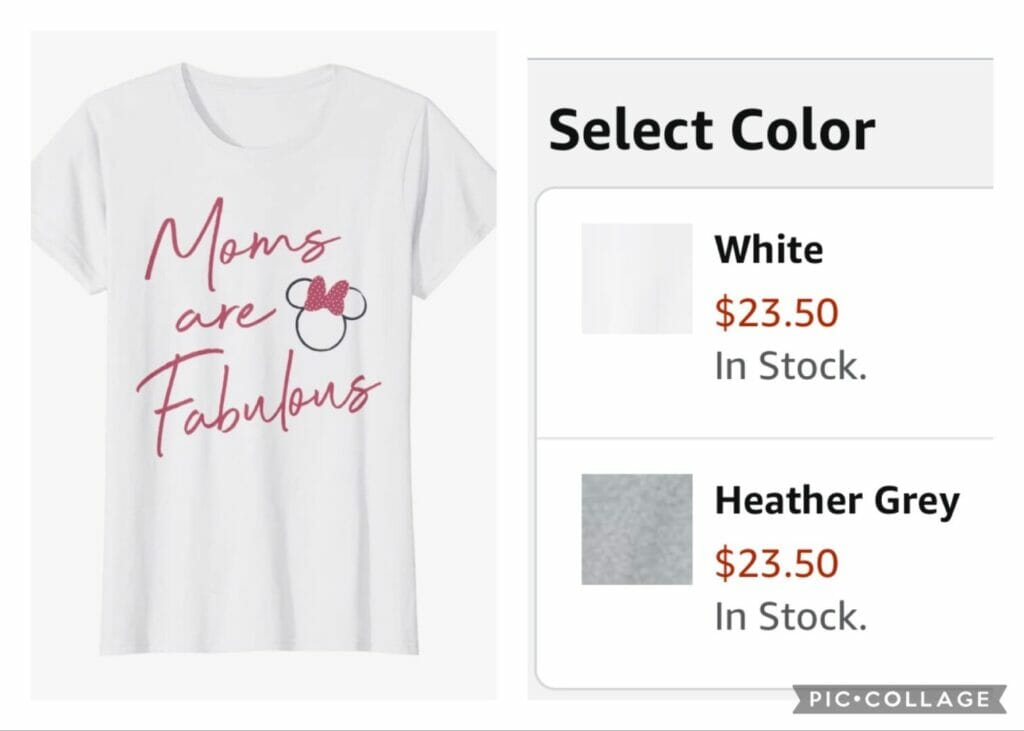Open the white t-shirt product image

[x=263, y=365]
